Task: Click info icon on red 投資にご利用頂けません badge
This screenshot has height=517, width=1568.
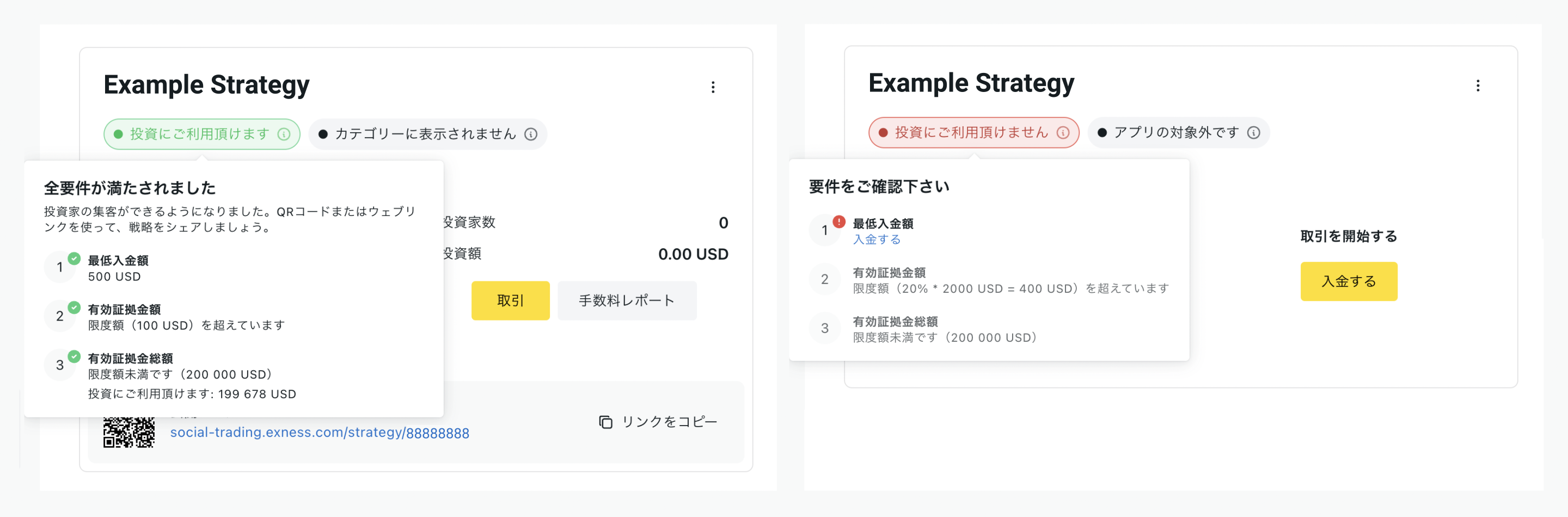Action: (x=1063, y=132)
